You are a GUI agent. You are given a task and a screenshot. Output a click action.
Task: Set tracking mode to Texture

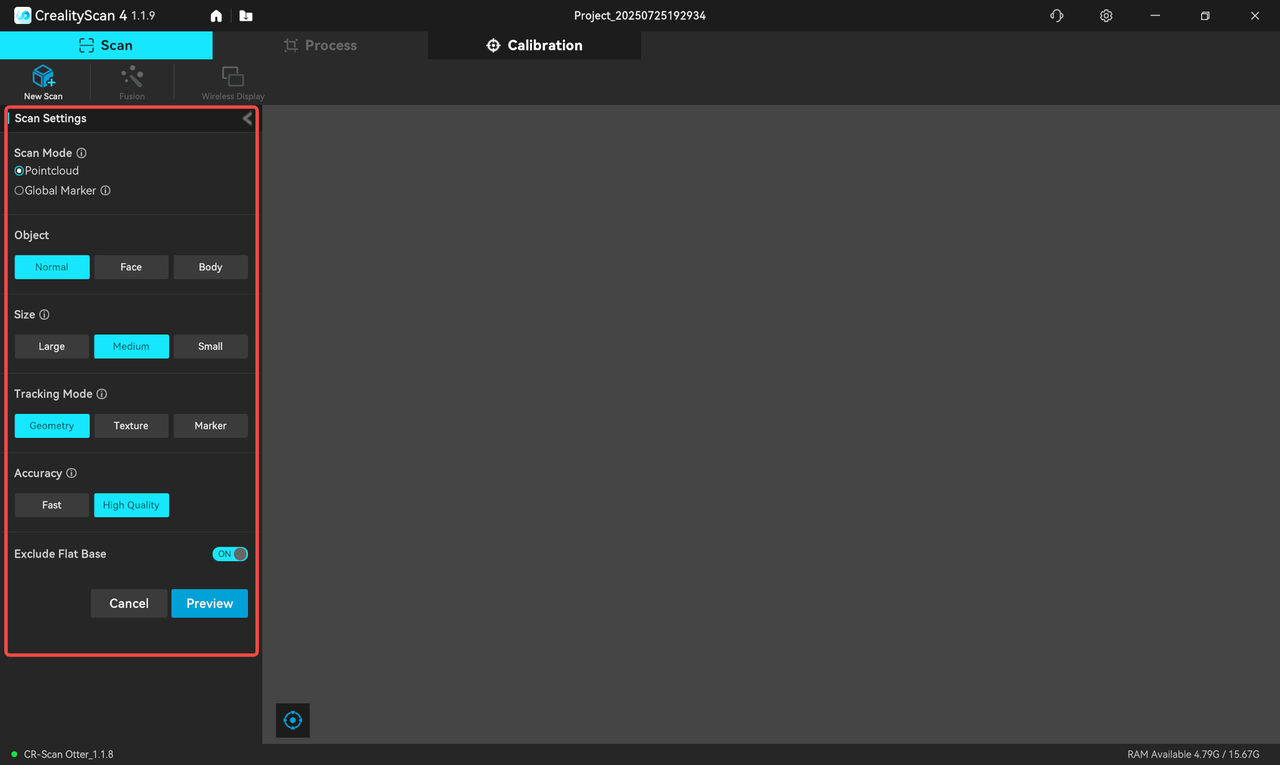pyautogui.click(x=131, y=426)
